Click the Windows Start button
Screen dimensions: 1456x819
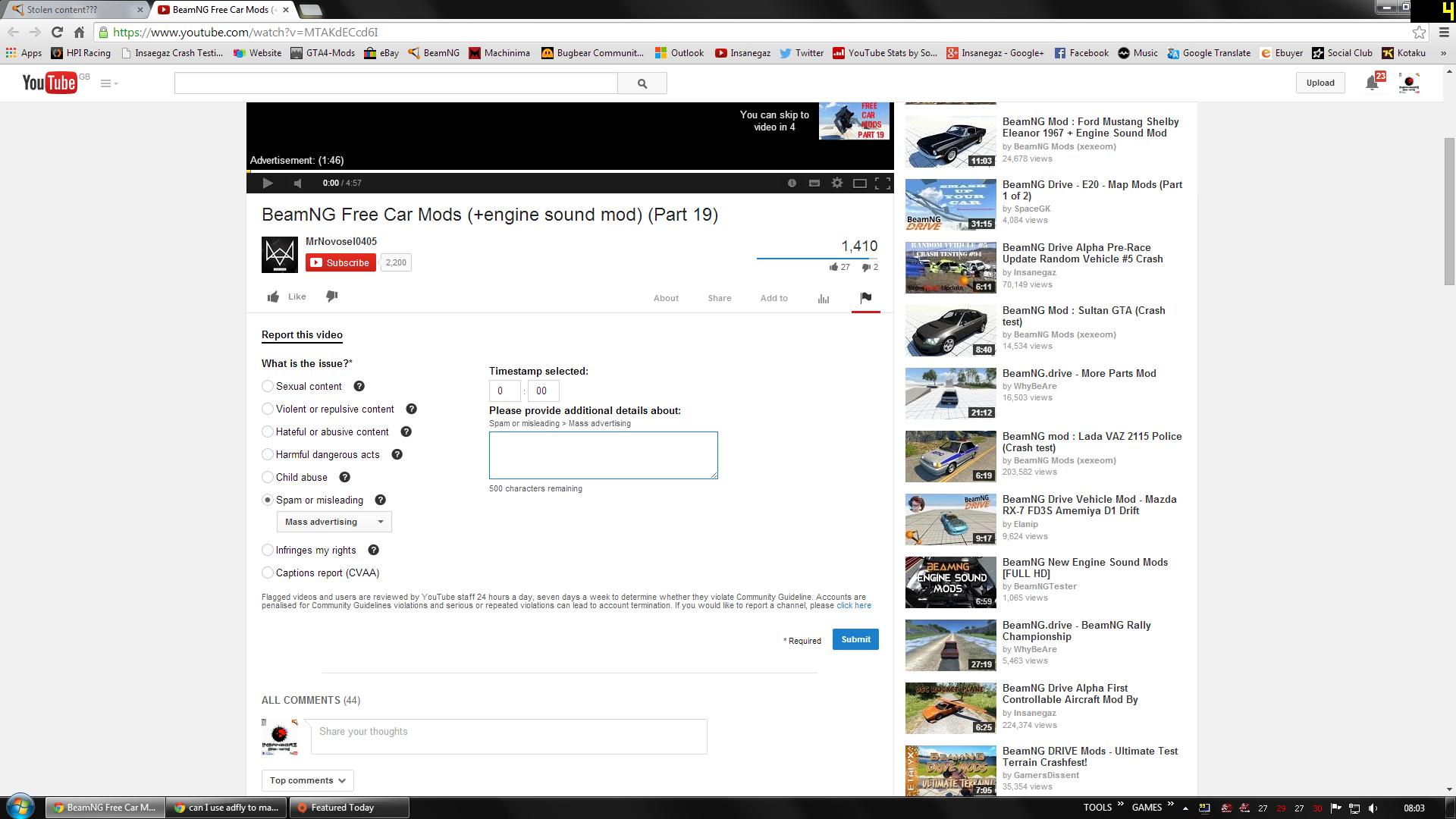[20, 807]
